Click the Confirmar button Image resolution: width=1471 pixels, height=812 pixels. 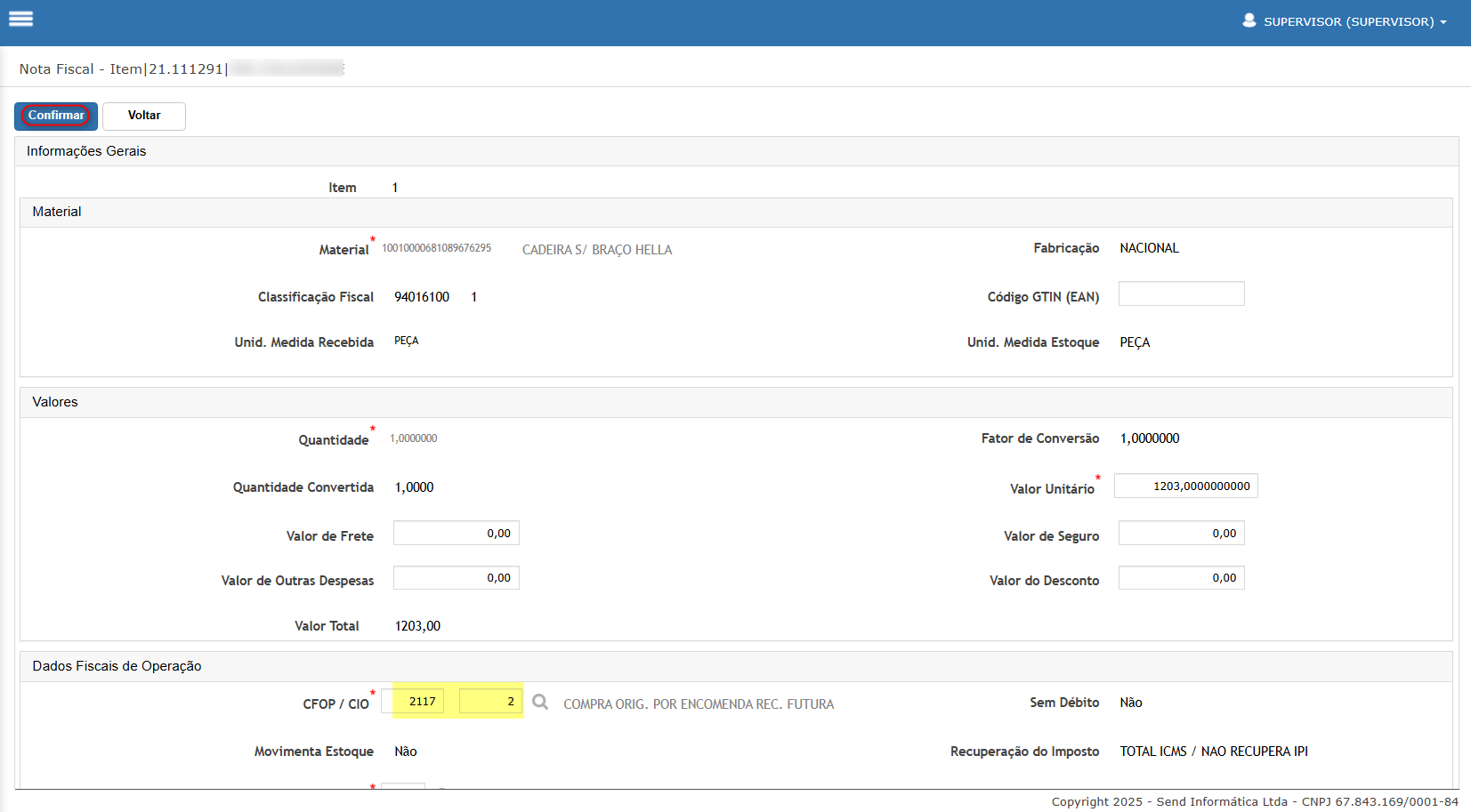click(x=56, y=116)
